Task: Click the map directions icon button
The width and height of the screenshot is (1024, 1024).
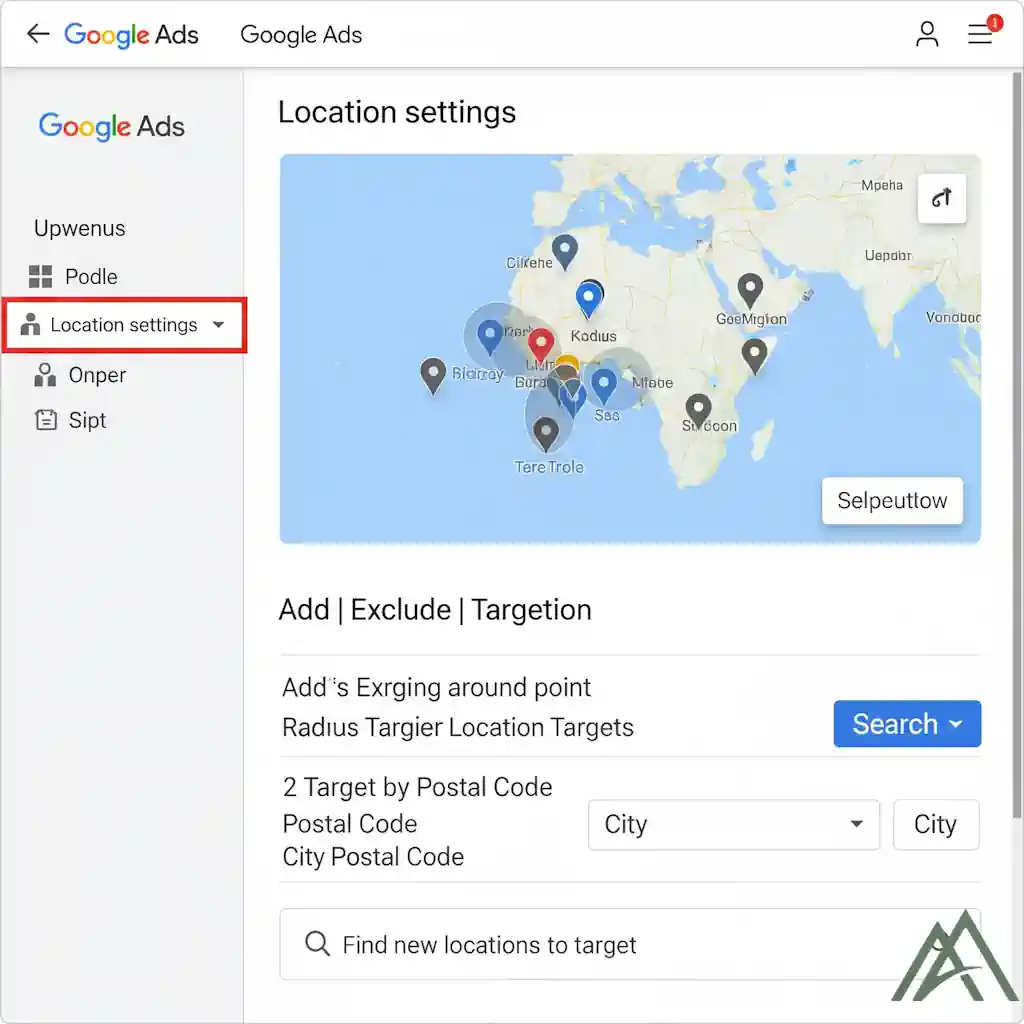Action: pos(941,199)
